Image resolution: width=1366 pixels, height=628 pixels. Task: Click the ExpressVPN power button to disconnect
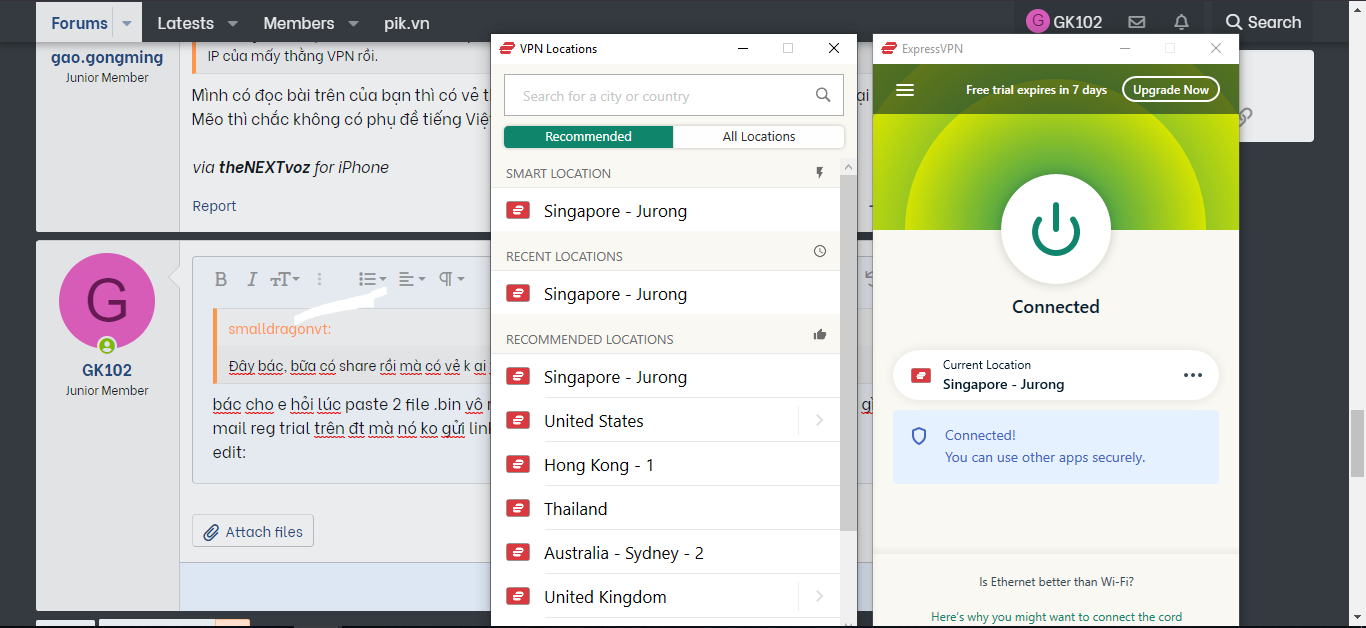click(x=1055, y=231)
